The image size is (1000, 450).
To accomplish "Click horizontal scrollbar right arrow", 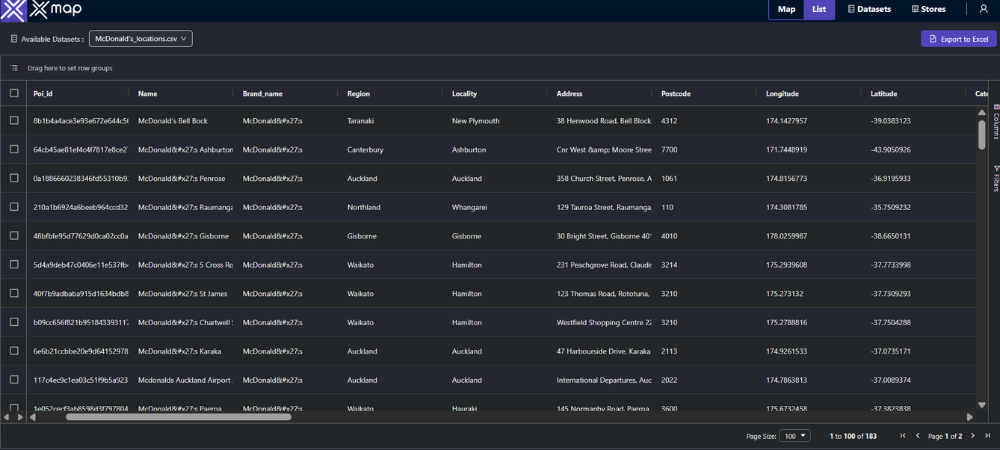I will [970, 417].
